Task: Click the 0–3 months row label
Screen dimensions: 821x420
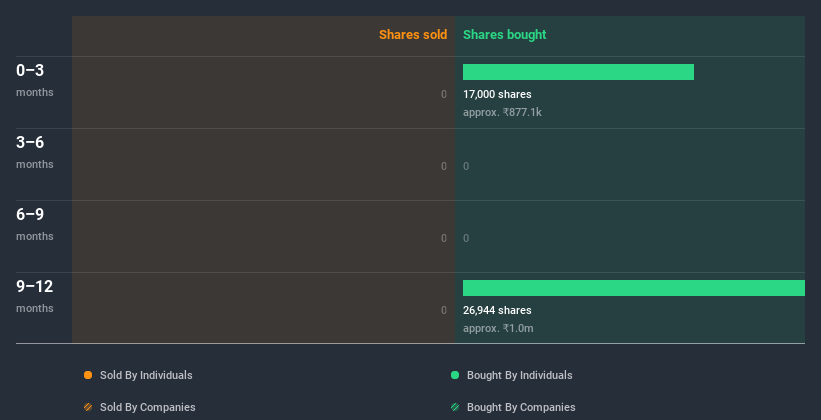Action: pyautogui.click(x=35, y=80)
